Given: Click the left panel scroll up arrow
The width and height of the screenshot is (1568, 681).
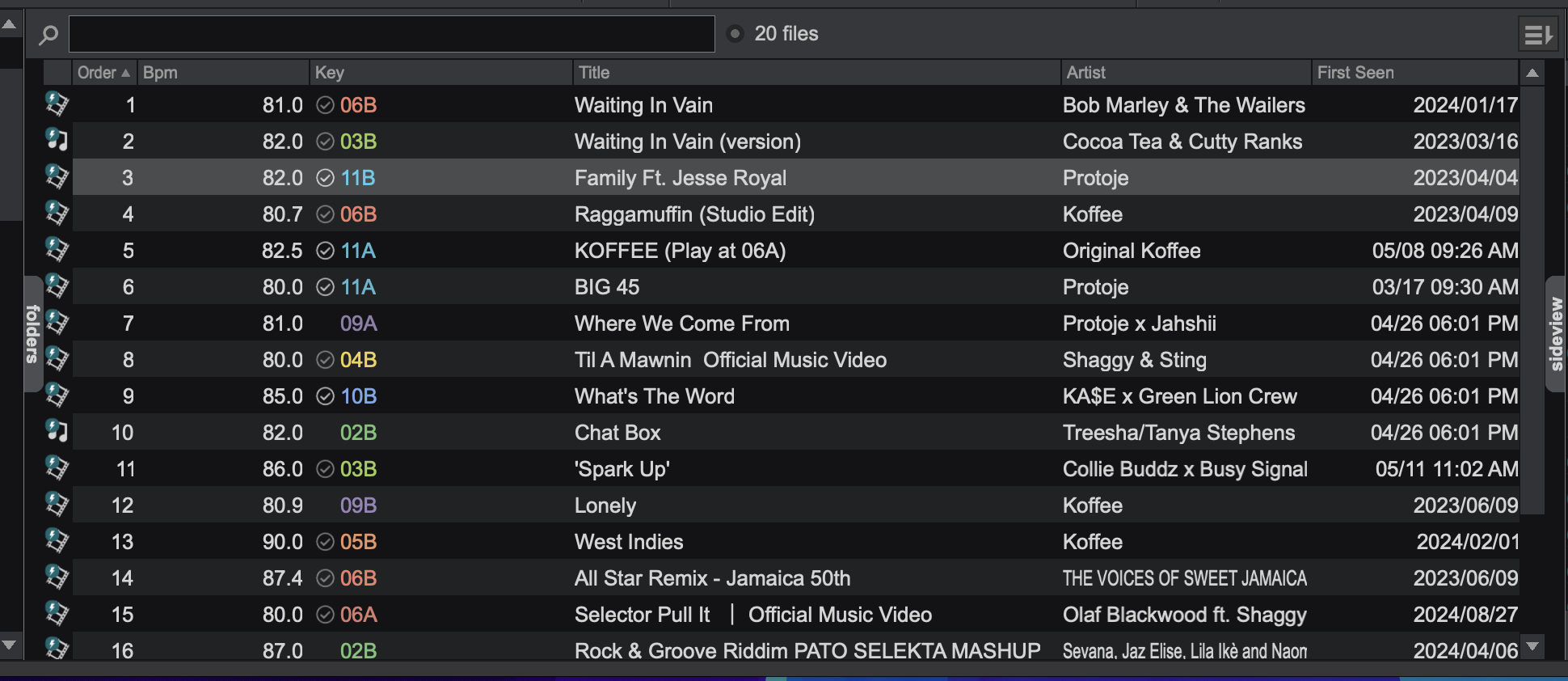Looking at the screenshot, I should point(10,24).
